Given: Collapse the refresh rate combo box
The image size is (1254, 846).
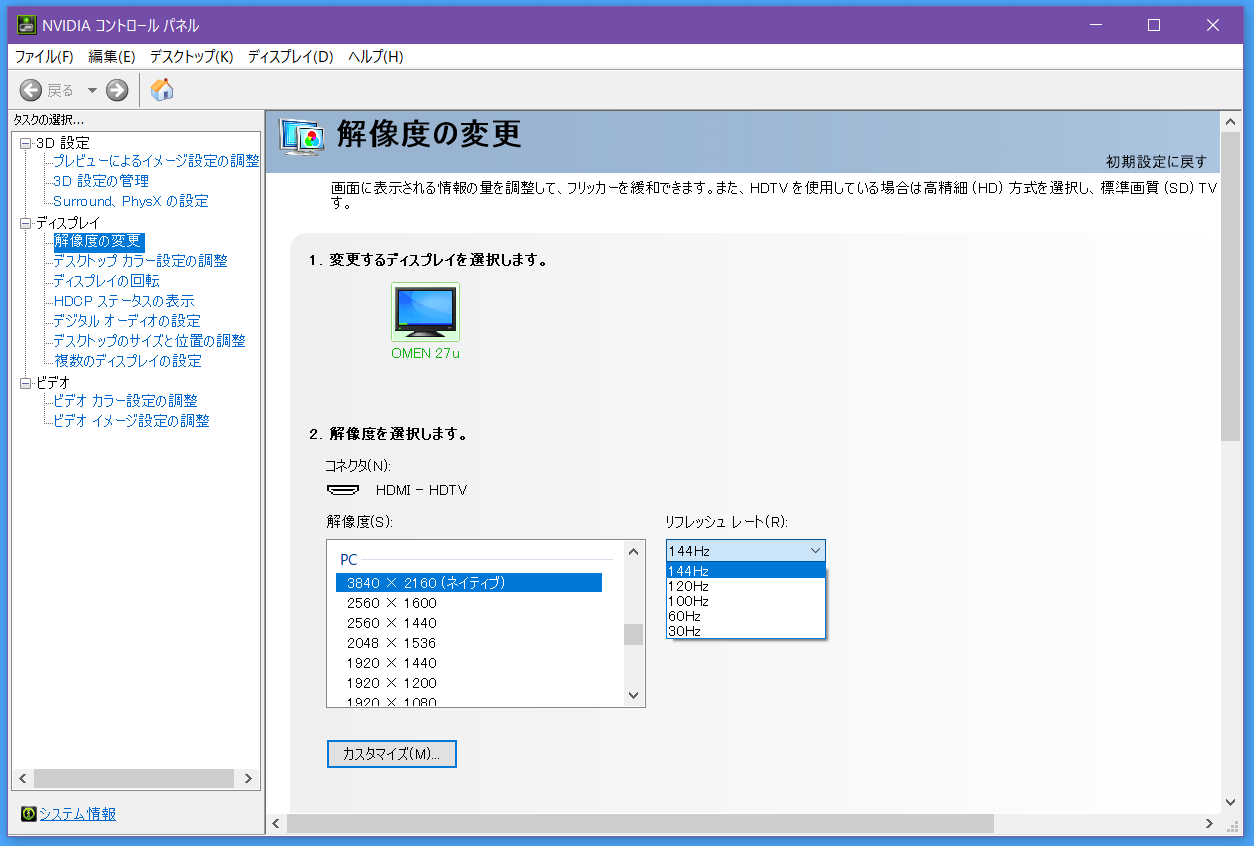Looking at the screenshot, I should point(746,551).
